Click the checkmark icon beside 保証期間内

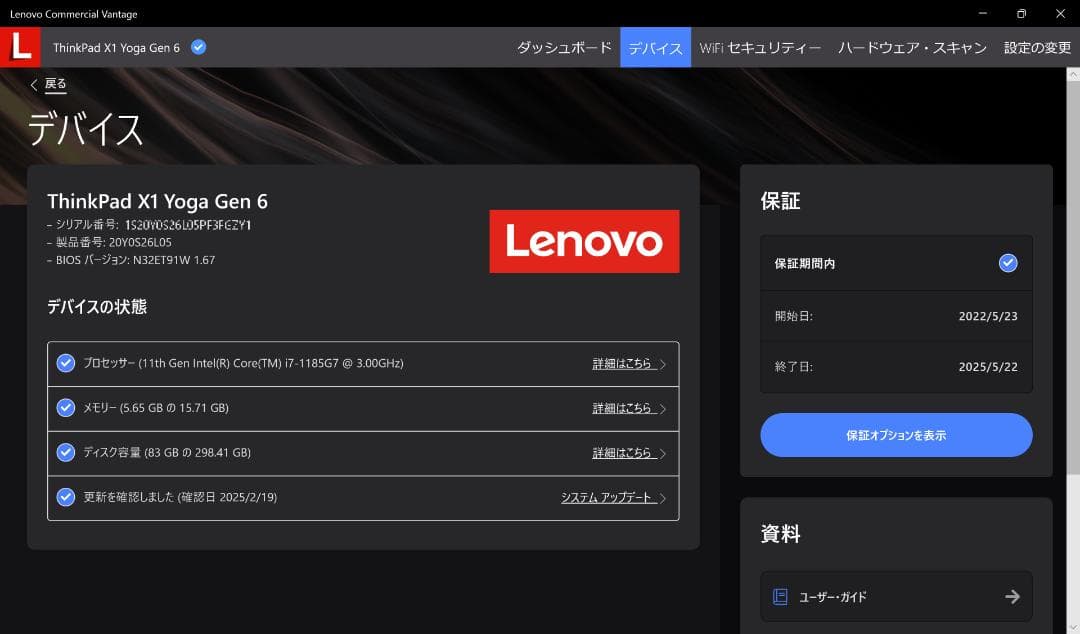(1006, 262)
